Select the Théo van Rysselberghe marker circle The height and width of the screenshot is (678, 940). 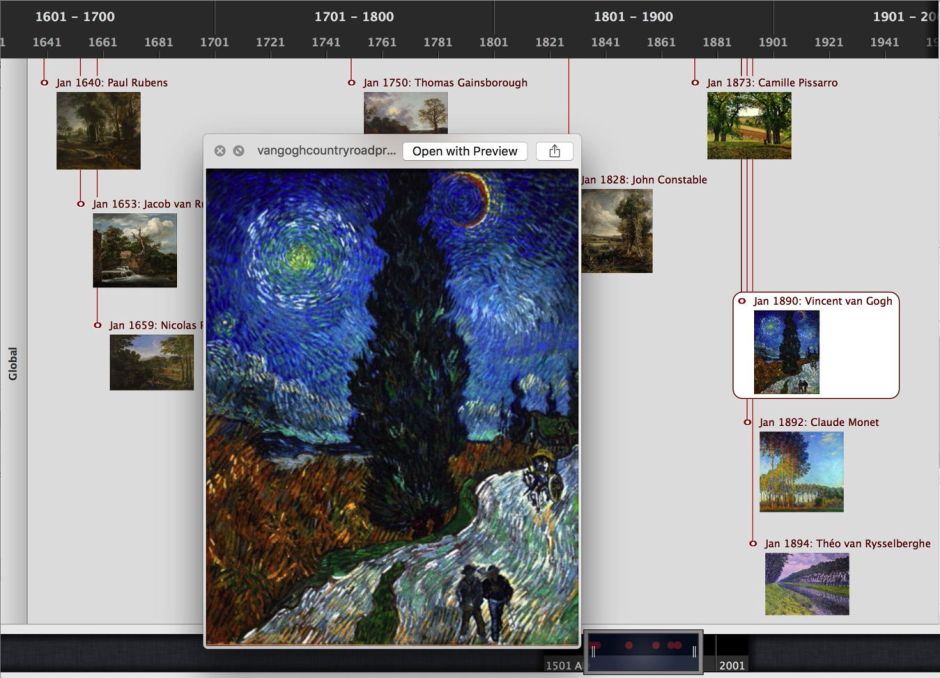pos(753,543)
